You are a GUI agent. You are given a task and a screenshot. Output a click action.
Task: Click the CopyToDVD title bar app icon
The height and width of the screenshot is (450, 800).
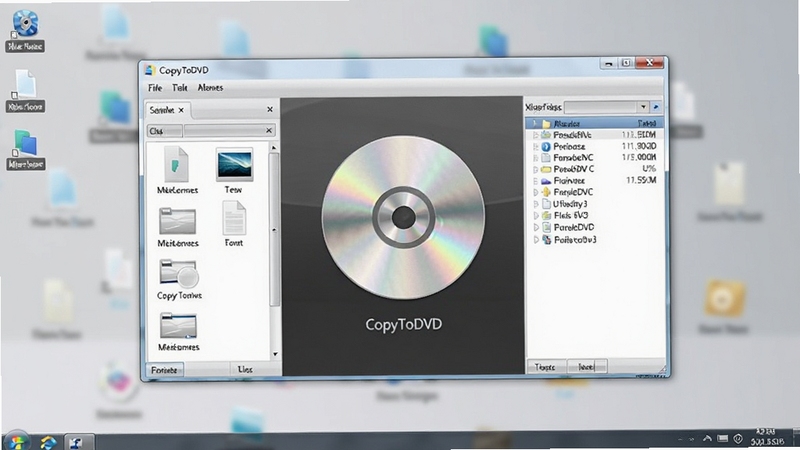[x=150, y=70]
